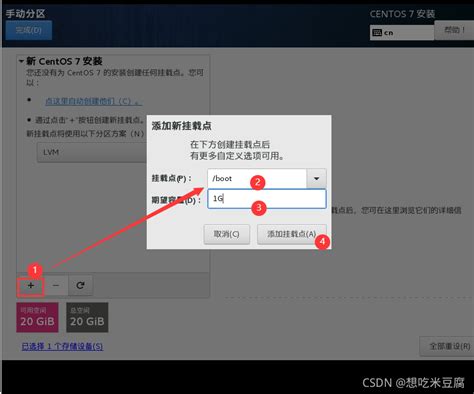Click the 挂载点(P) label
Viewport: 474px width, 394px height.
[x=172, y=179]
